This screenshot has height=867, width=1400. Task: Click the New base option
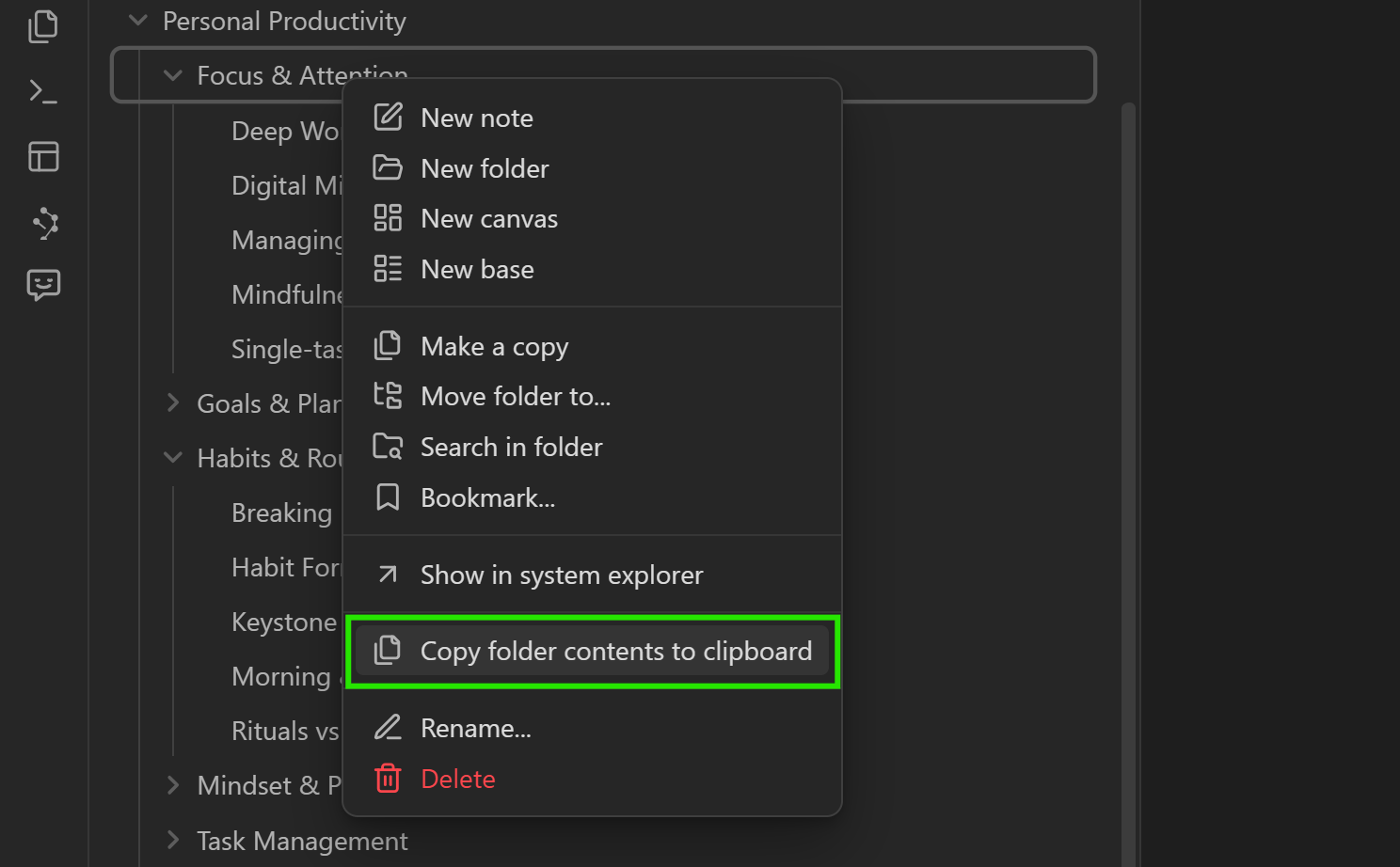tap(477, 269)
